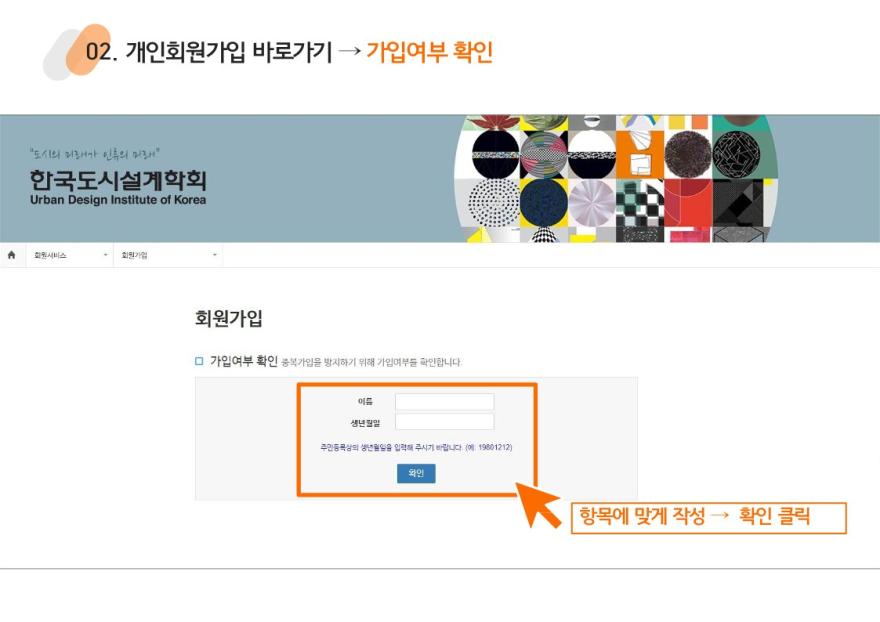Select the black-and-white checkered tile in banner

[x=640, y=203]
